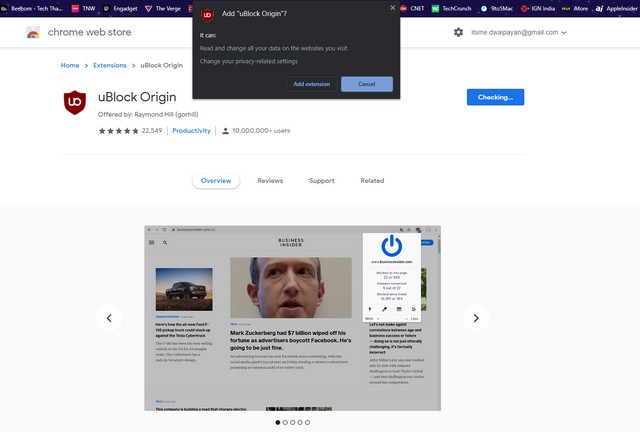Open the Beebom bookmark
Image resolution: width=640 pixels, height=432 pixels.
[32, 8]
